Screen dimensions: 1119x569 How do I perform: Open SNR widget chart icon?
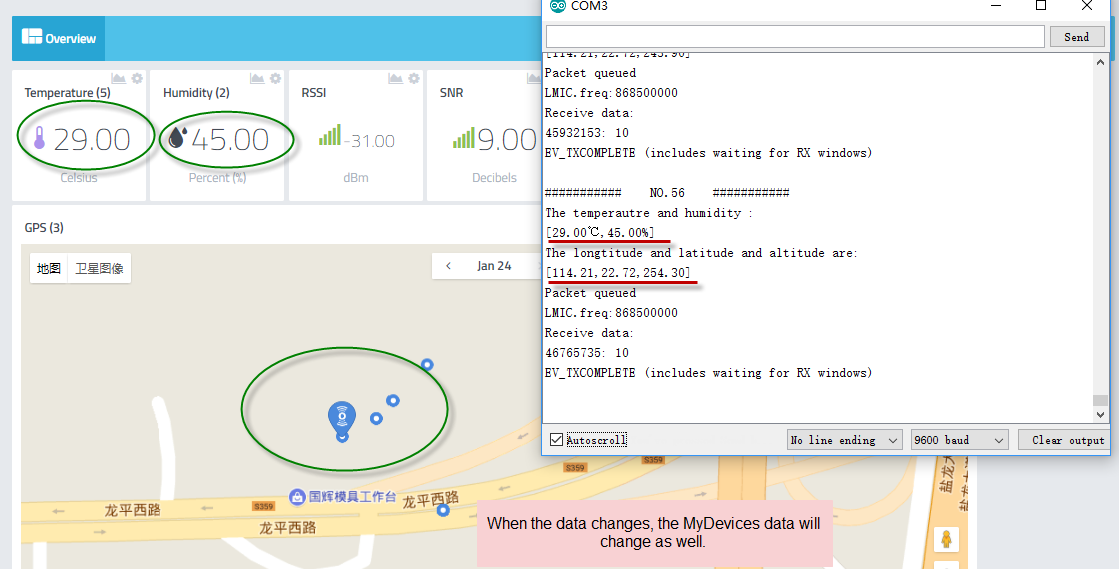(x=534, y=78)
